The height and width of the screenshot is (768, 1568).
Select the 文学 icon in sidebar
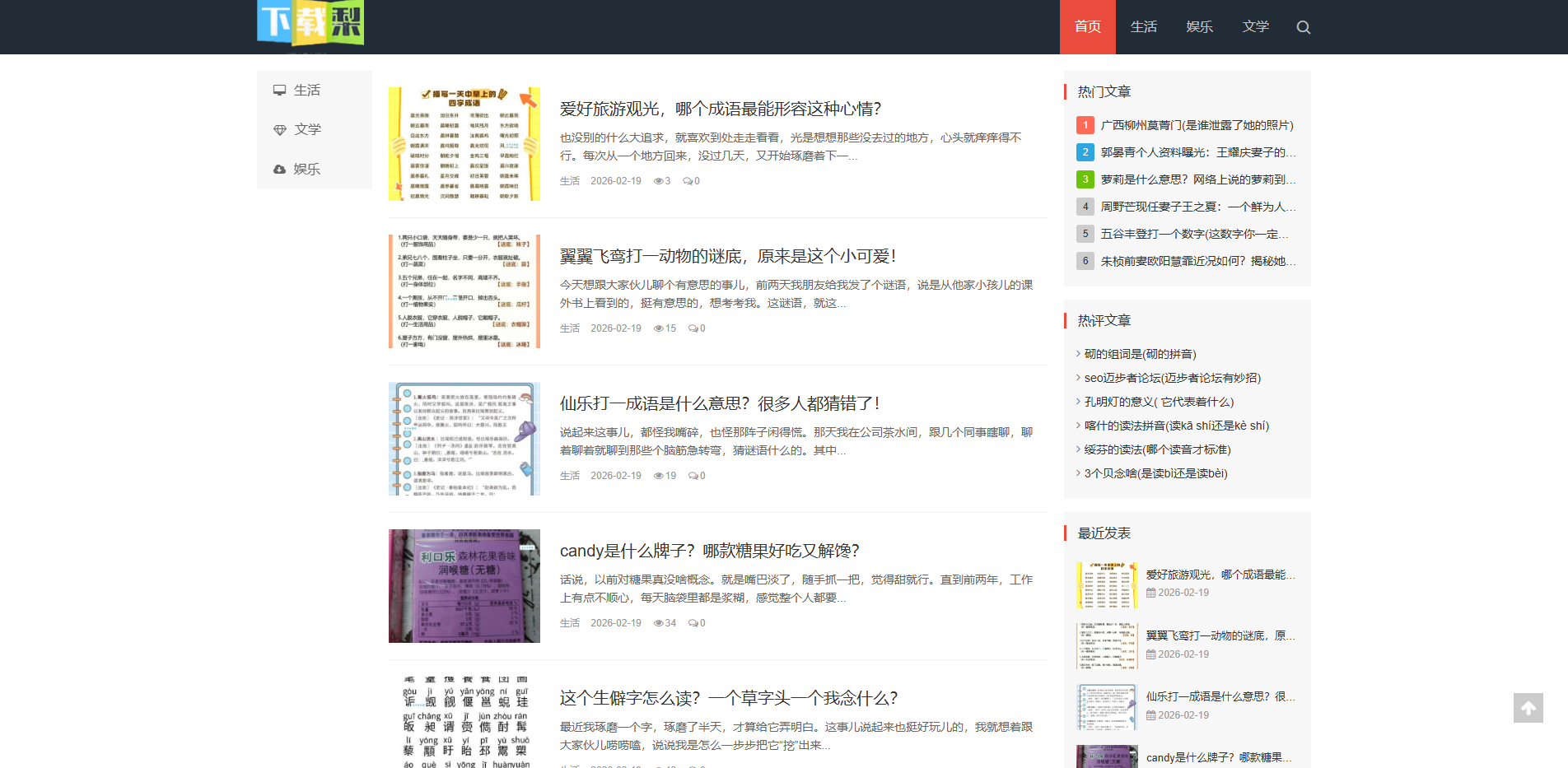pyautogui.click(x=279, y=128)
